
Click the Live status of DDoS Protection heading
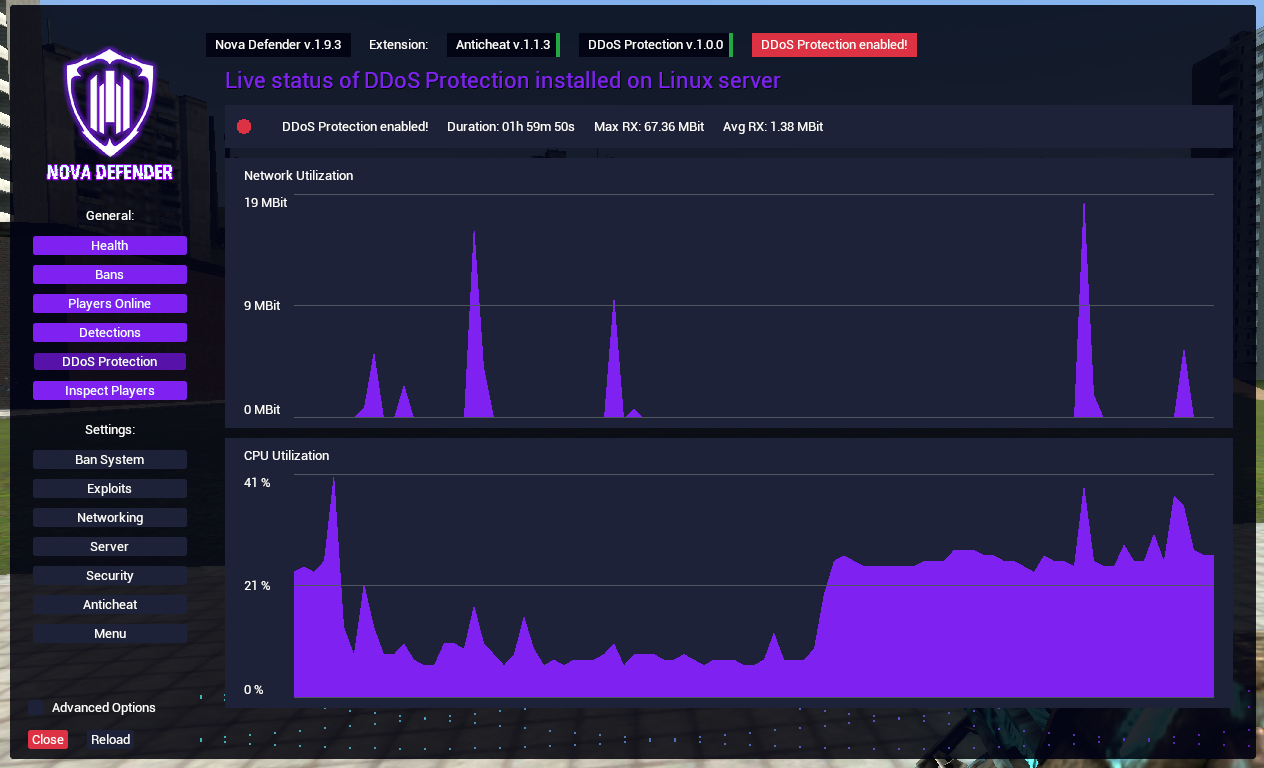(503, 80)
